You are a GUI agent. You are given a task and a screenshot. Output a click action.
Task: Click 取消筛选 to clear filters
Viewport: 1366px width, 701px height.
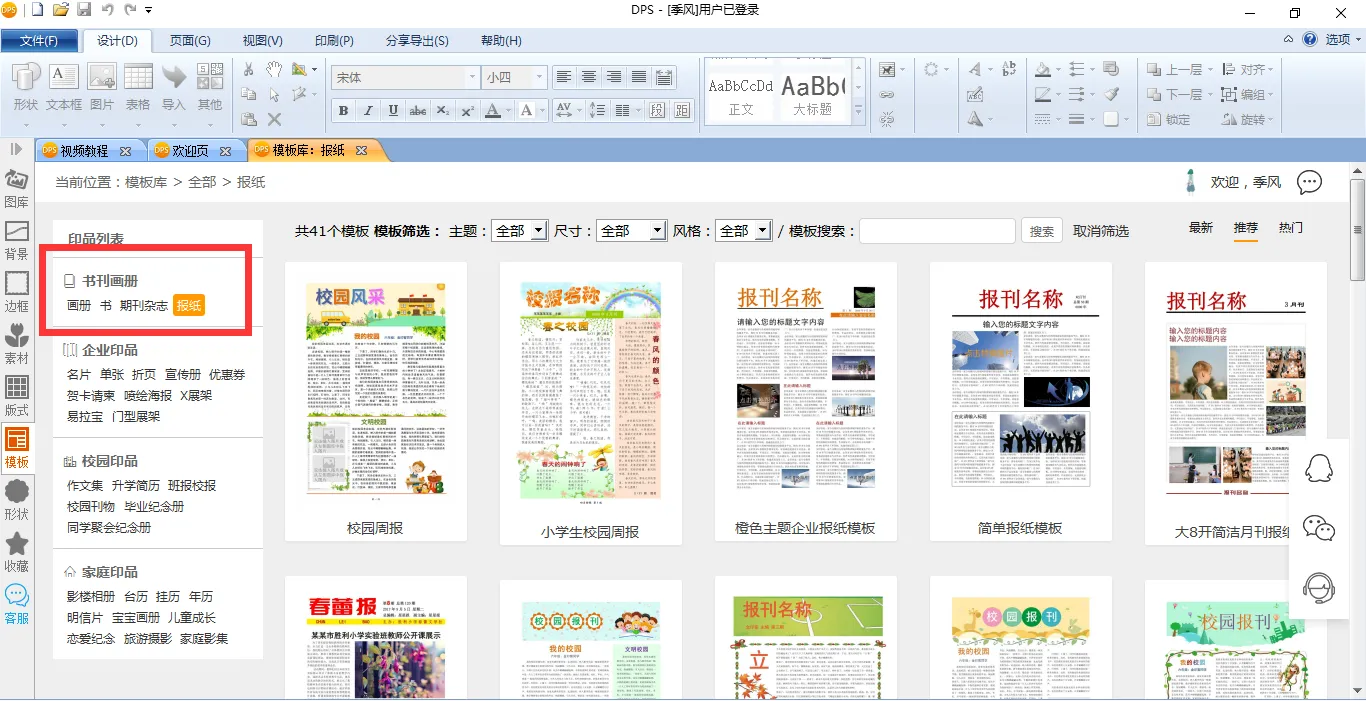[1100, 231]
